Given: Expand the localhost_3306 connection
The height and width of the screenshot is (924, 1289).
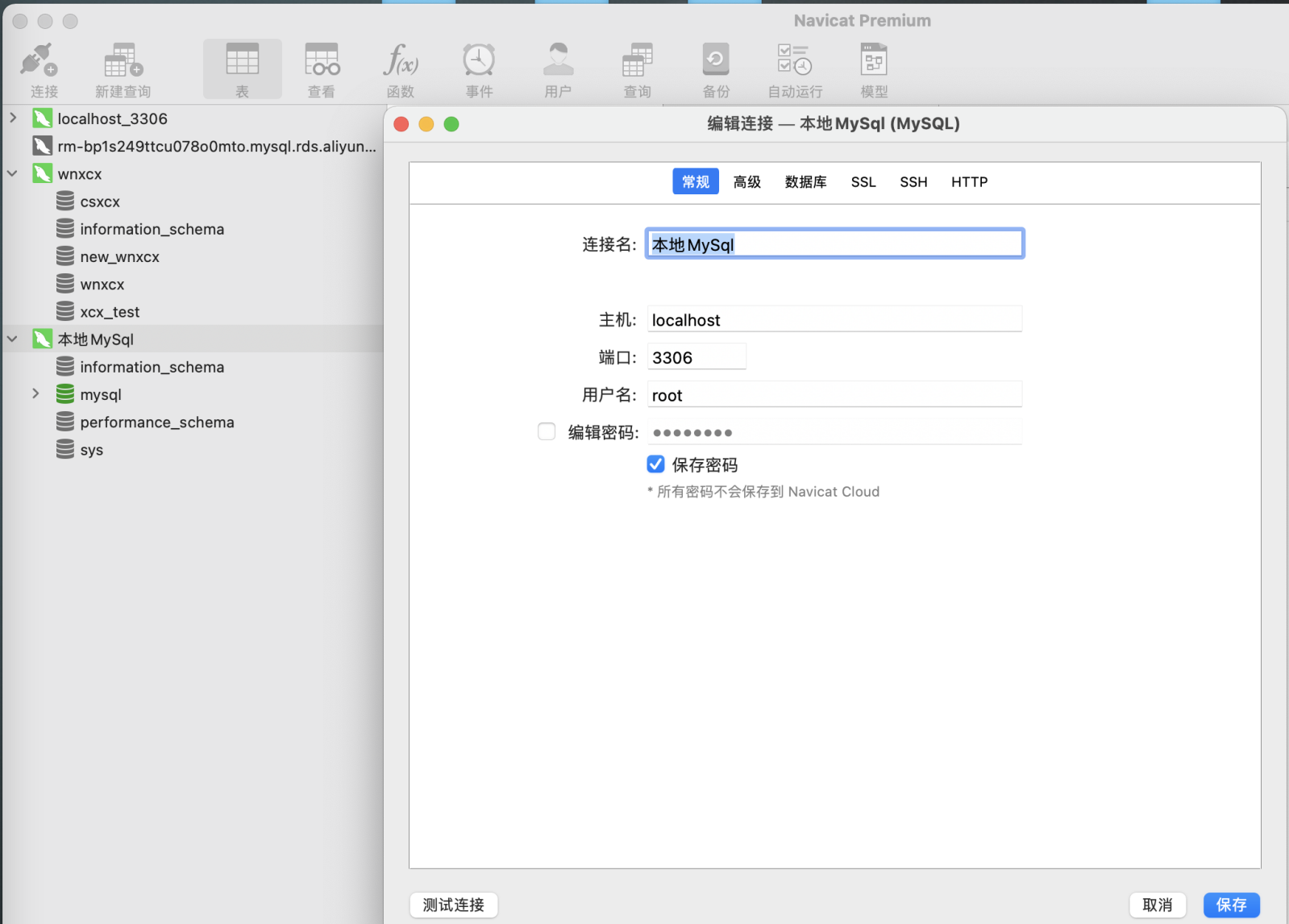Looking at the screenshot, I should [13, 118].
